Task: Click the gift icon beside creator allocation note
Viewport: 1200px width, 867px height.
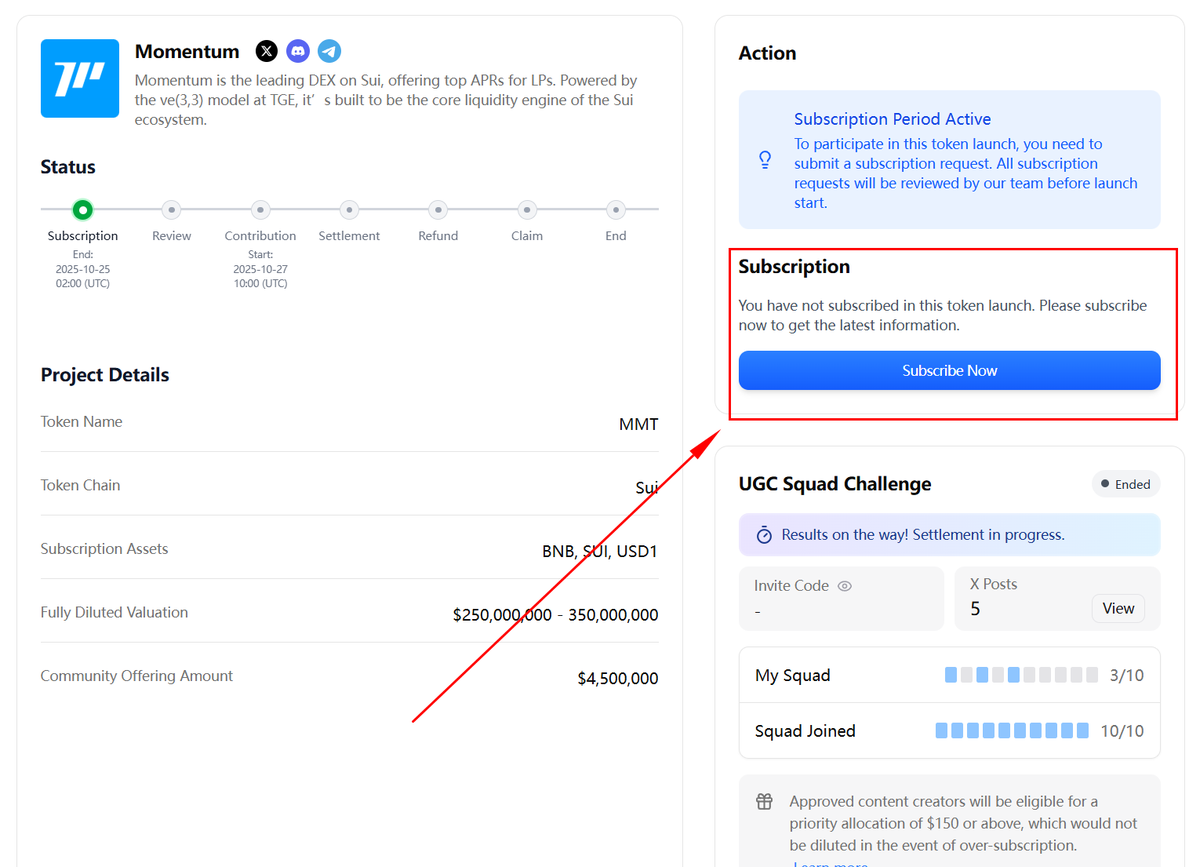Action: point(764,802)
